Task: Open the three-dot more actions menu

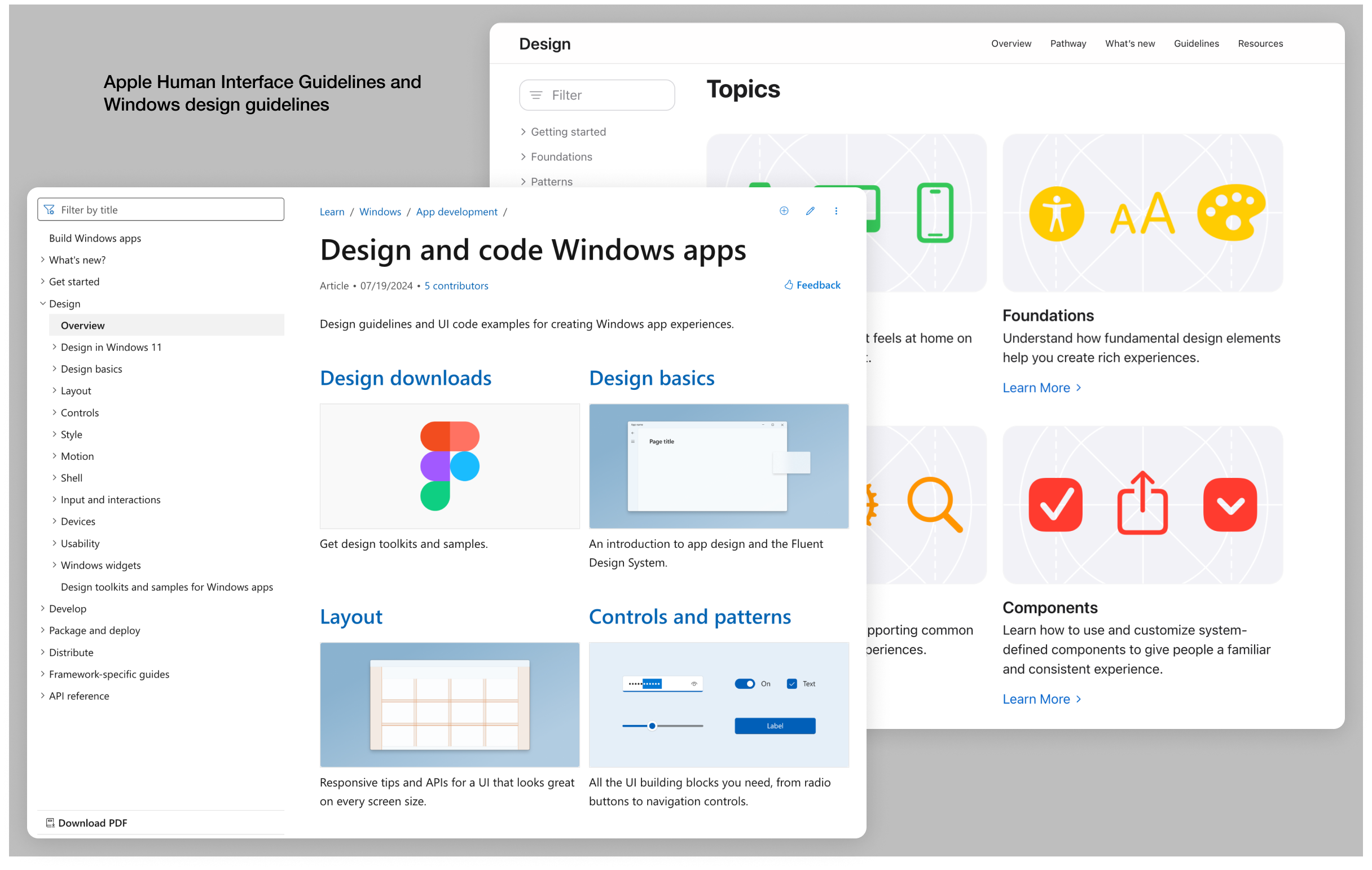Action: point(836,211)
